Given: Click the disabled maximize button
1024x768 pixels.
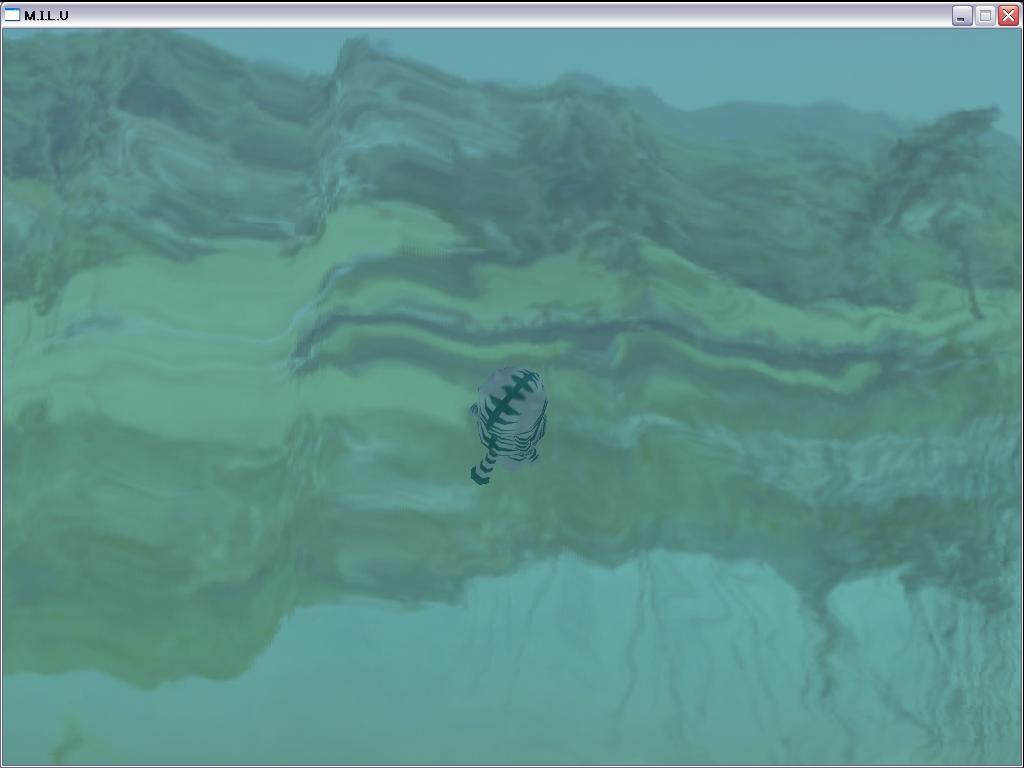Looking at the screenshot, I should [985, 15].
